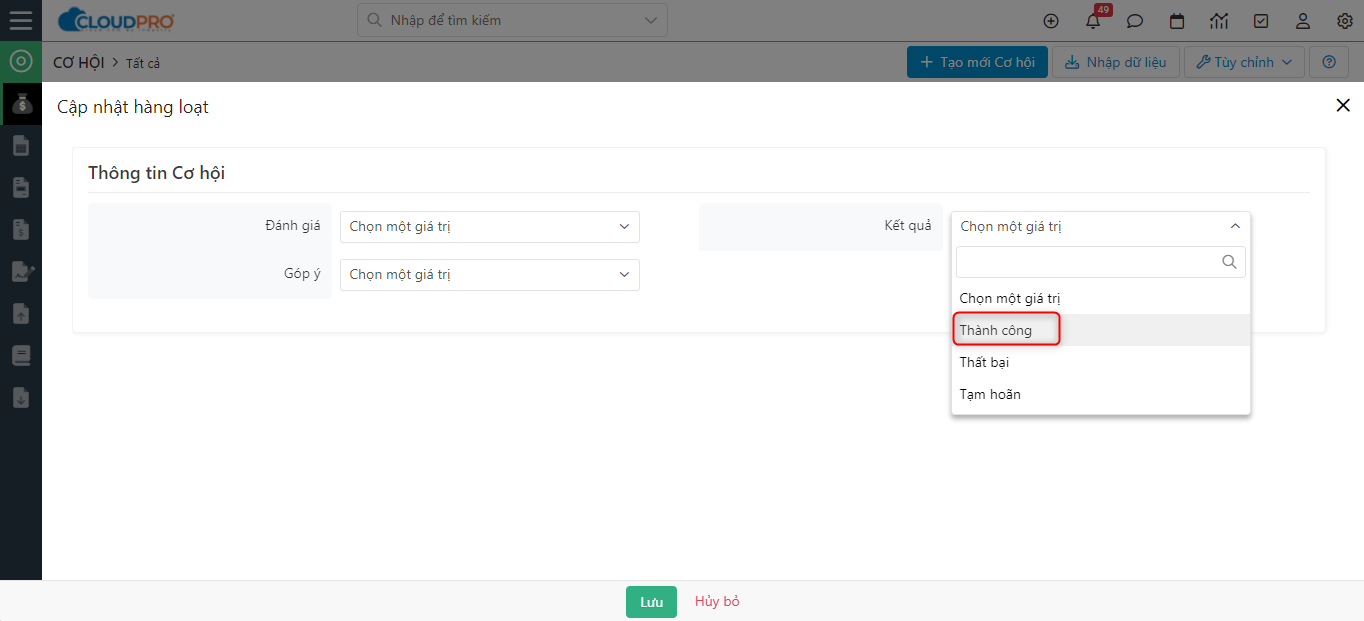The height and width of the screenshot is (621, 1364).
Task: Click the first document icon in sidebar
Action: 20,146
